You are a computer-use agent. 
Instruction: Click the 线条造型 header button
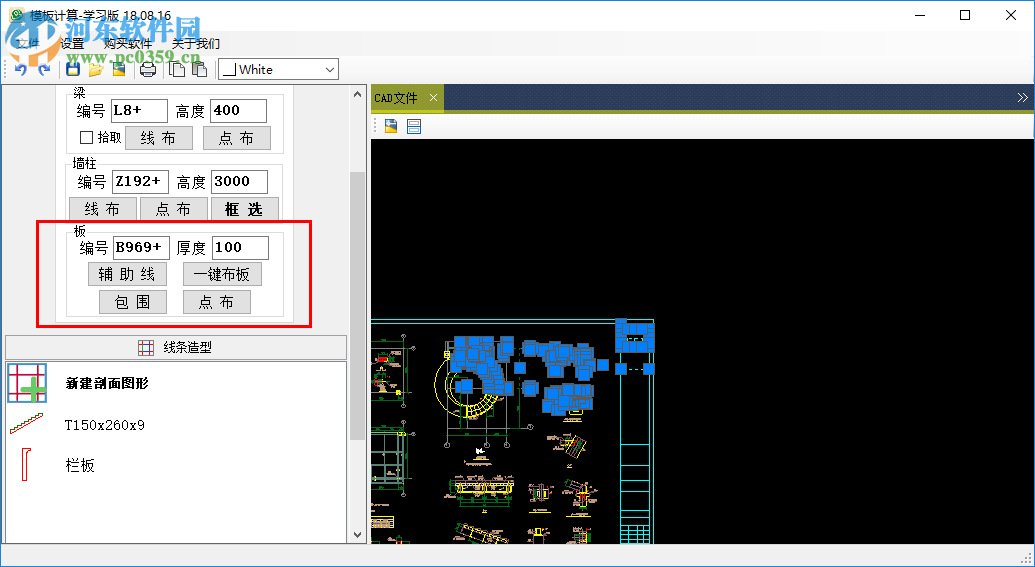point(176,347)
